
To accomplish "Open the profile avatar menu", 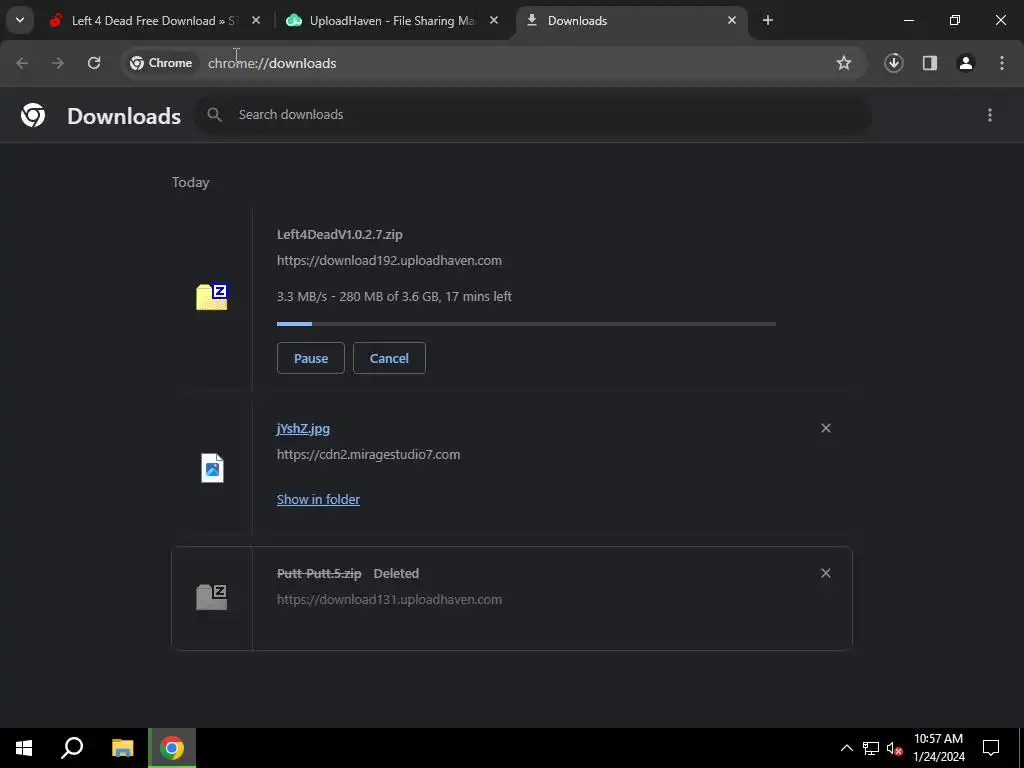I will point(966,63).
